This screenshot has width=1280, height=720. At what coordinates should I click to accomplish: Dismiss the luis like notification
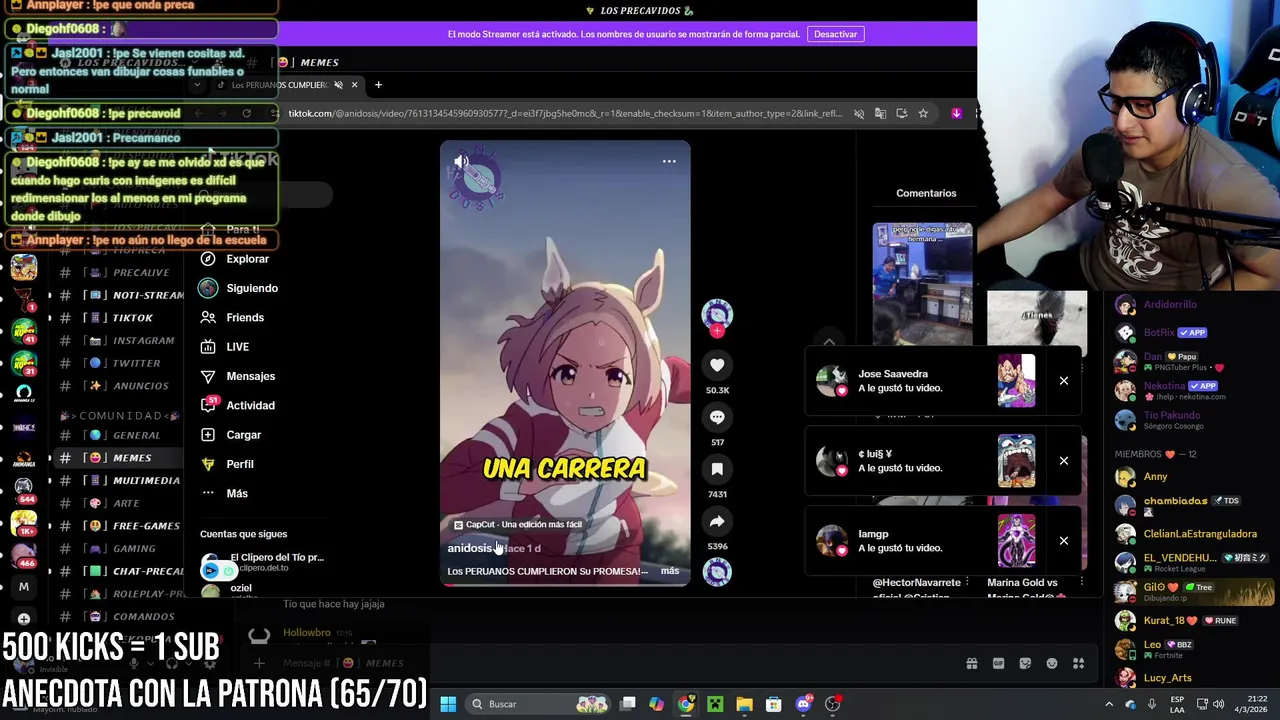click(1064, 461)
